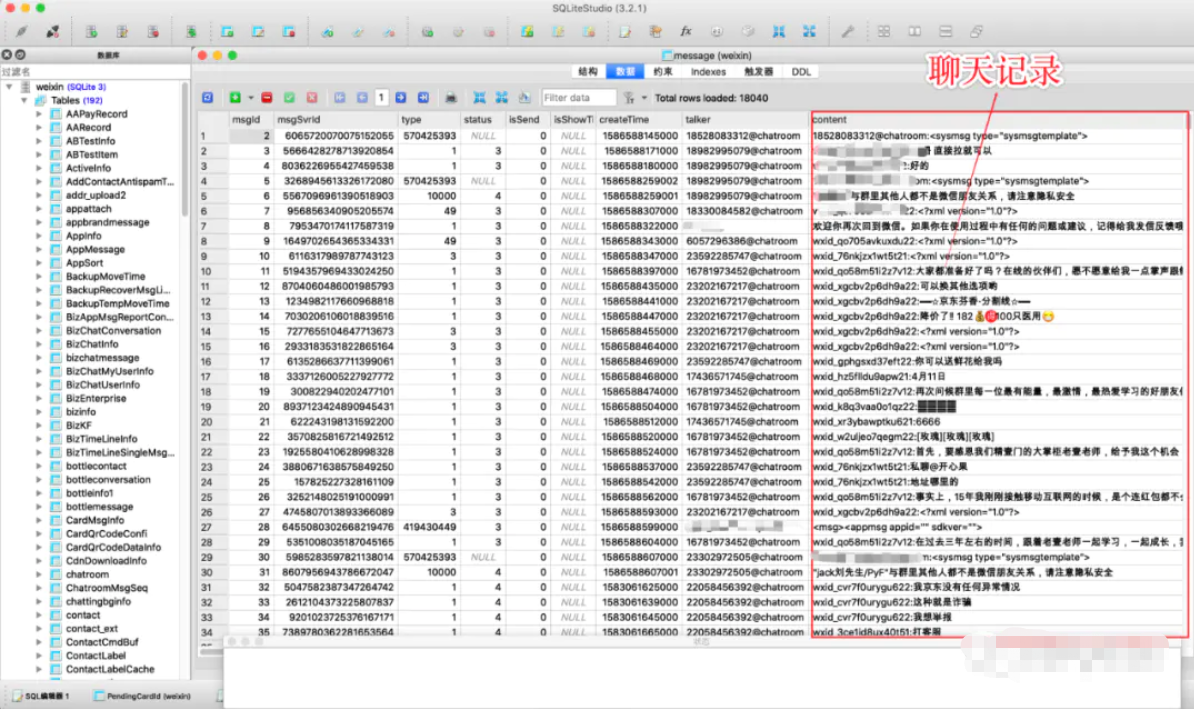The height and width of the screenshot is (709, 1194).
Task: Click the page number field showing 1
Action: pyautogui.click(x=382, y=97)
